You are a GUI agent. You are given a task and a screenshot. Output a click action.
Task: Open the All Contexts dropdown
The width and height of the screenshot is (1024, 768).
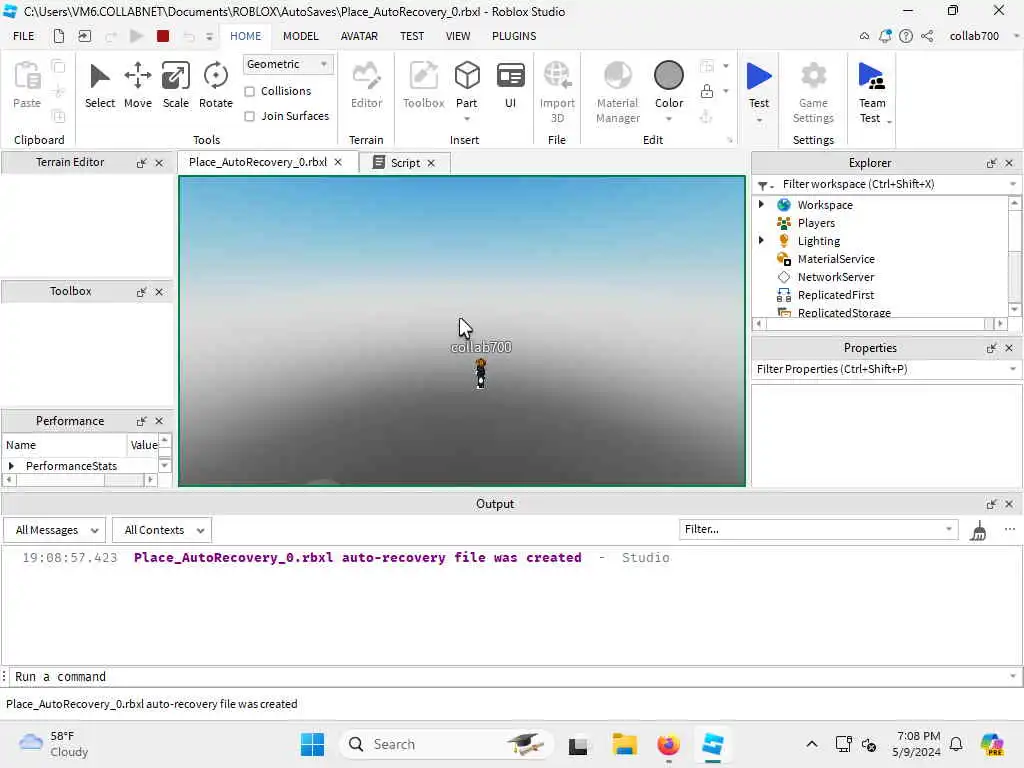(x=162, y=530)
